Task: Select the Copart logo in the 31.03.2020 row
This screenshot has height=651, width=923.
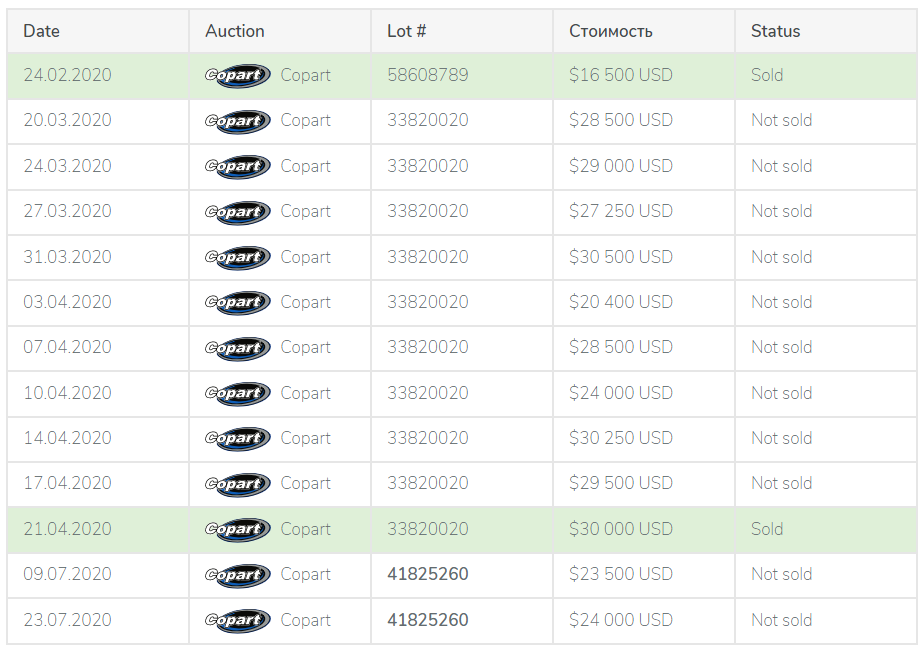Action: pos(237,257)
